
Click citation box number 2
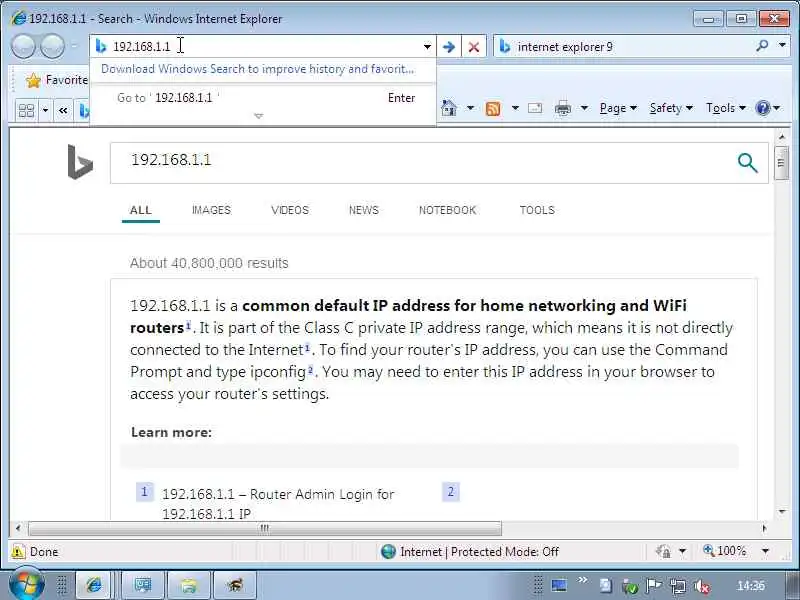tap(451, 492)
